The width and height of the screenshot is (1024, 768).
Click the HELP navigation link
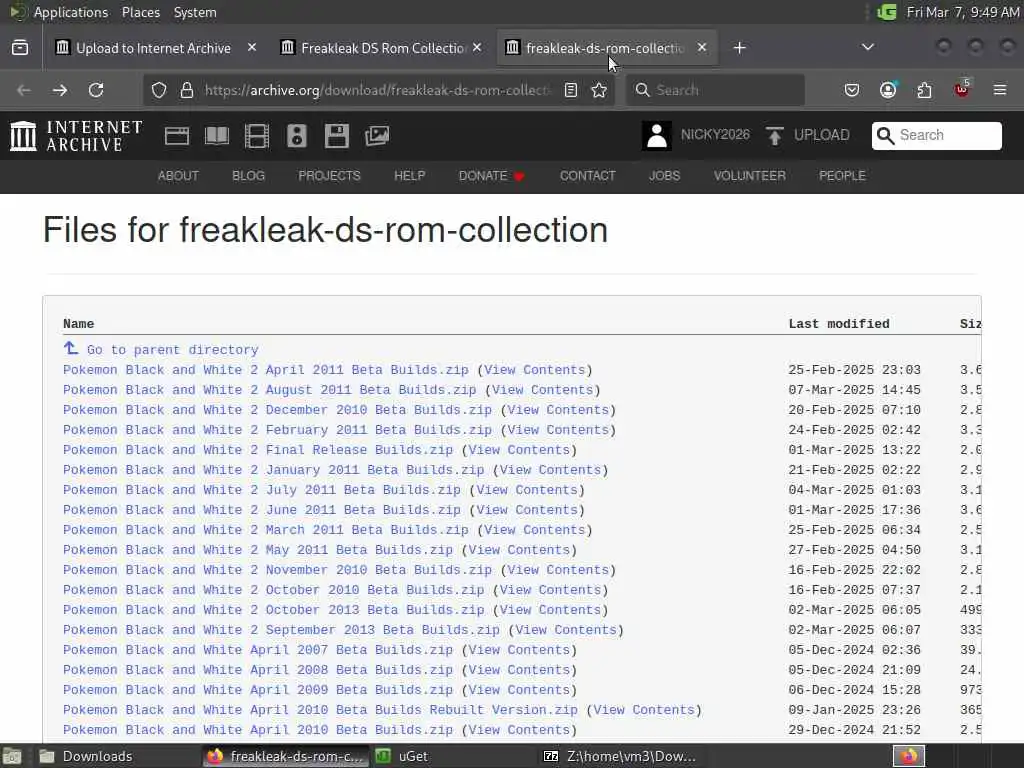(x=409, y=176)
